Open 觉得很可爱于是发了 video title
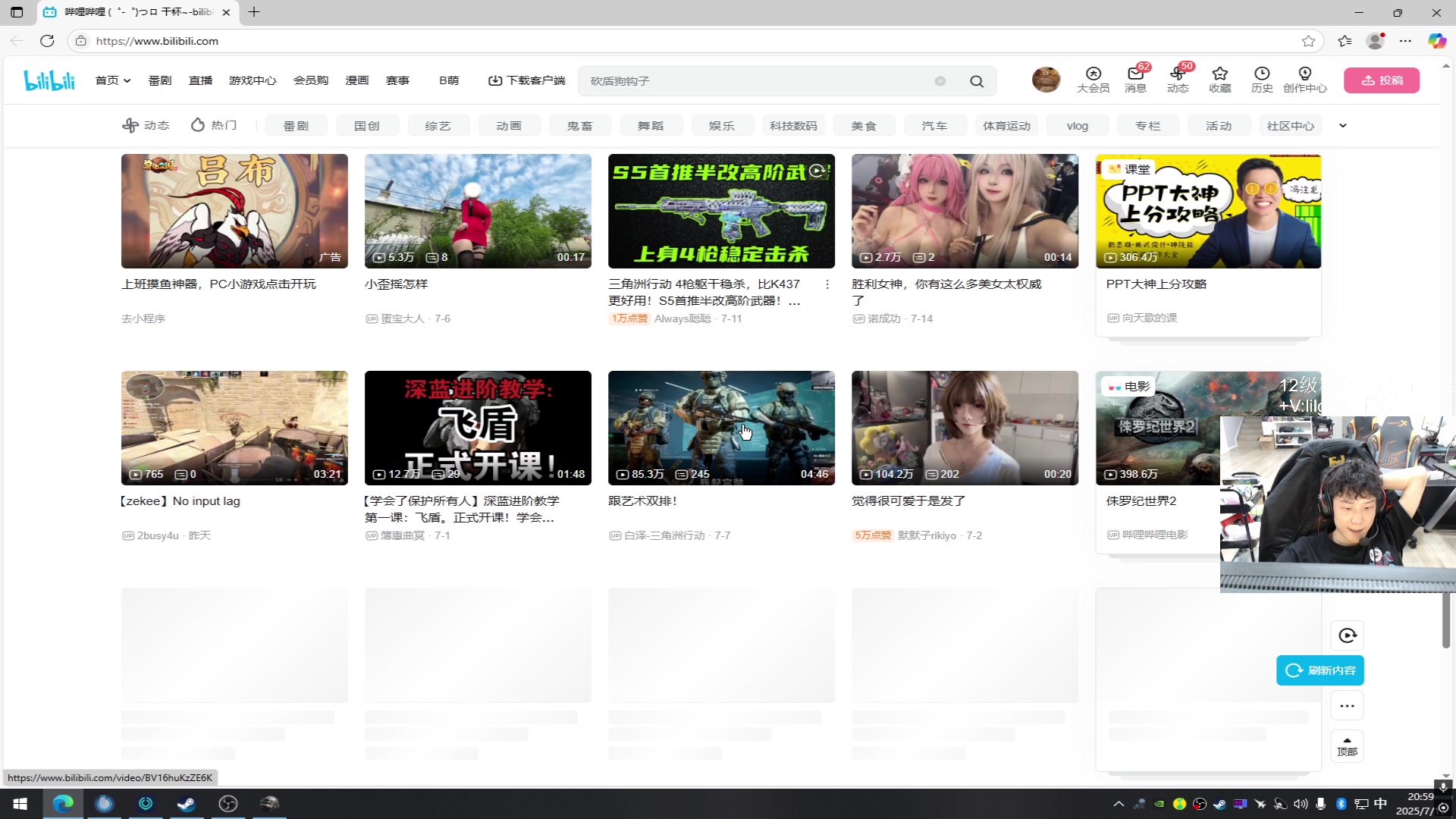Screen dimensions: 1456x819 point(908,501)
